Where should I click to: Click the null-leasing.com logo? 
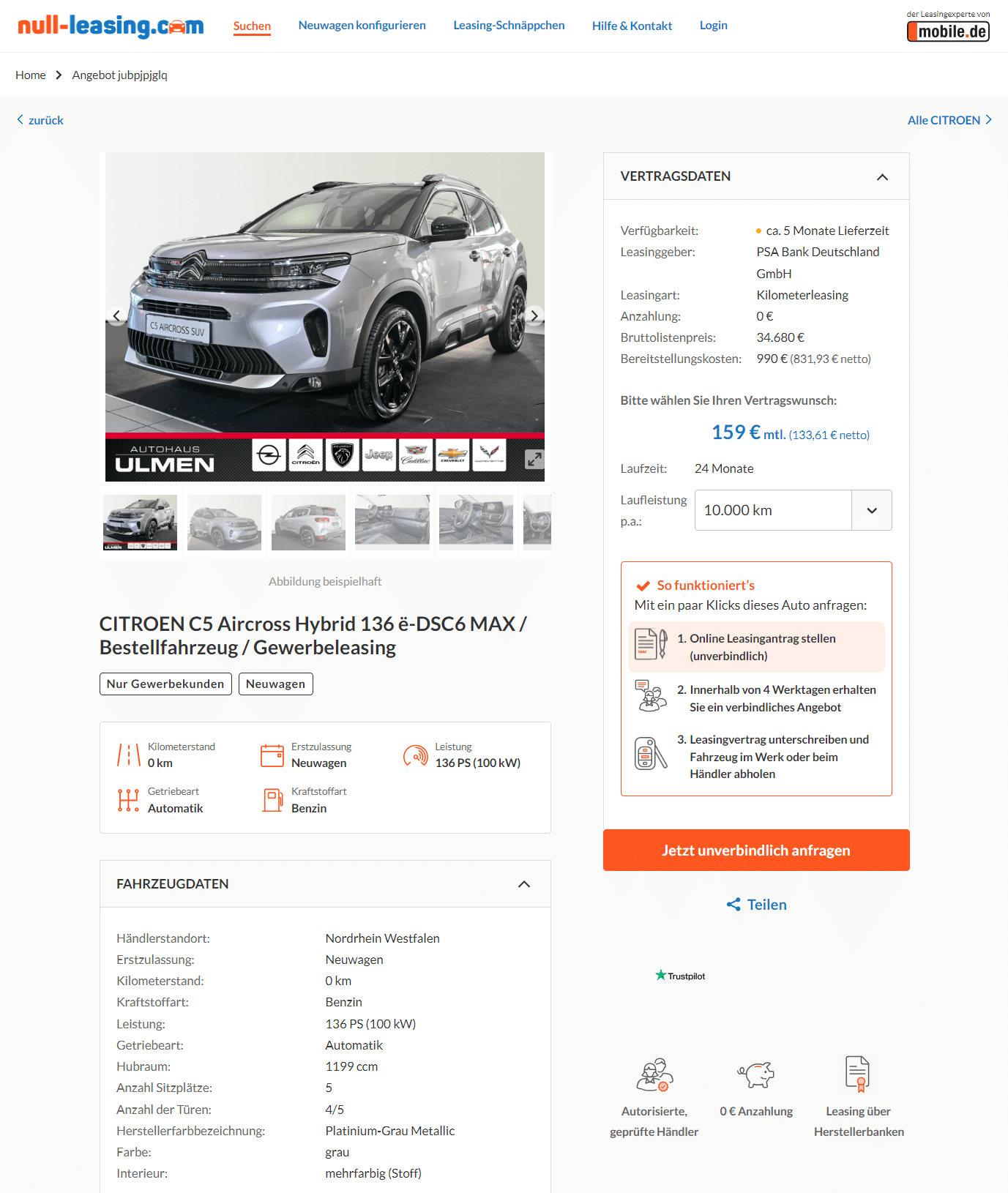[x=111, y=26]
